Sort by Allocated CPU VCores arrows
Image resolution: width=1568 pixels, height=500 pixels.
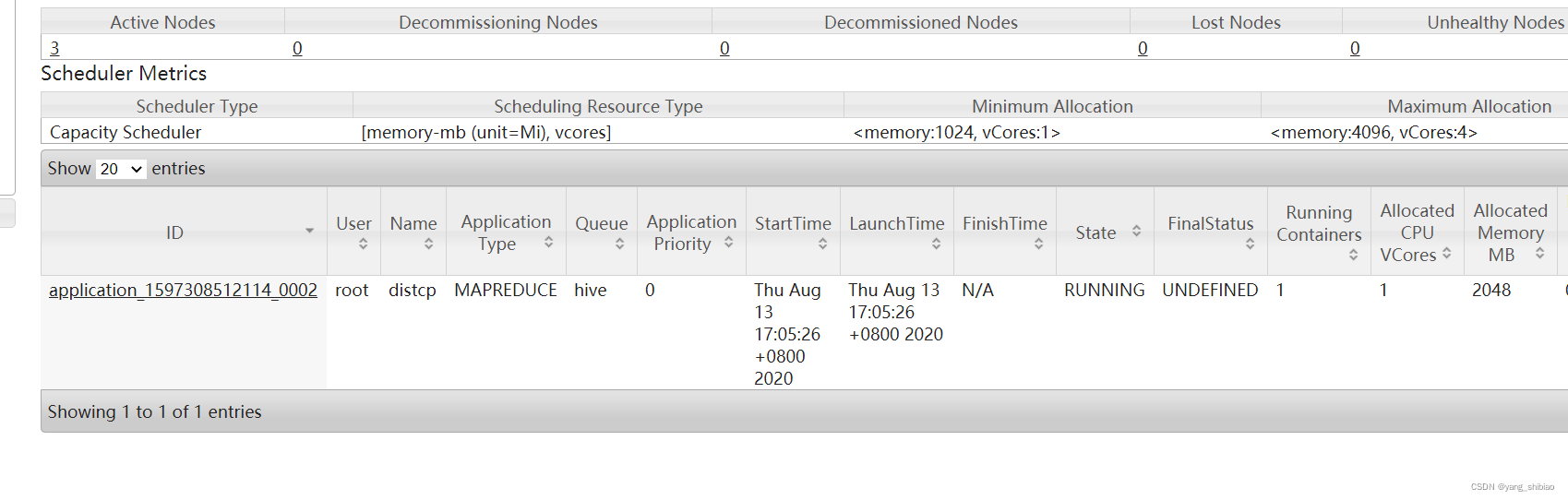pos(1446,253)
